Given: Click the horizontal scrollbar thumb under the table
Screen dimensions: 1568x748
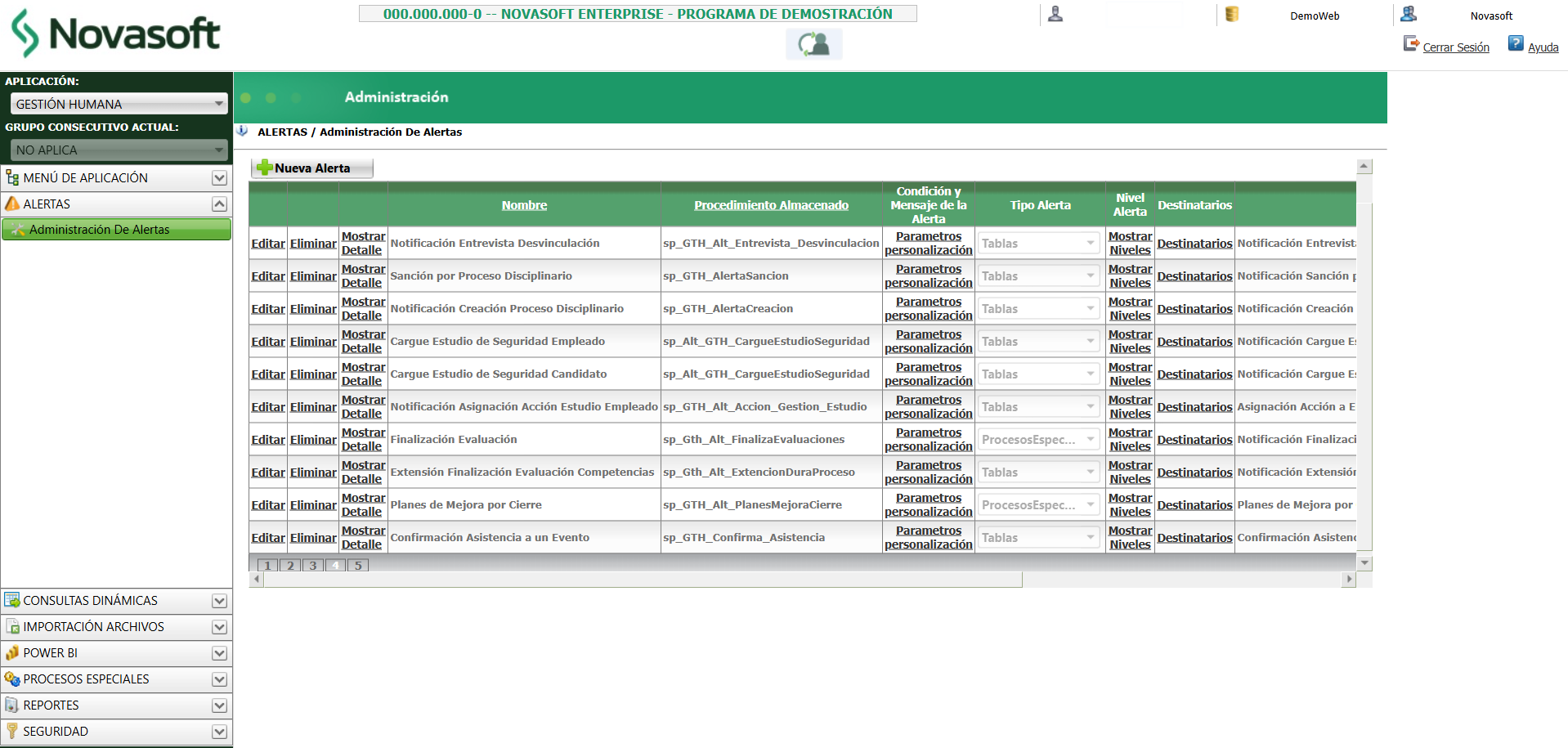Looking at the screenshot, I should 643,580.
